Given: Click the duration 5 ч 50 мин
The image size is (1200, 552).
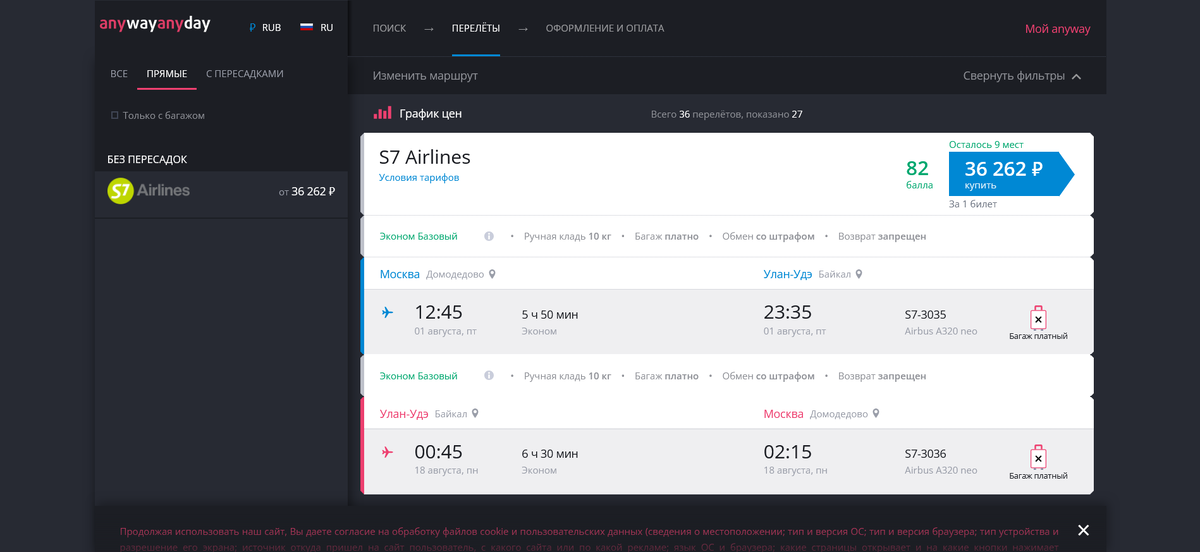Looking at the screenshot, I should tap(550, 315).
